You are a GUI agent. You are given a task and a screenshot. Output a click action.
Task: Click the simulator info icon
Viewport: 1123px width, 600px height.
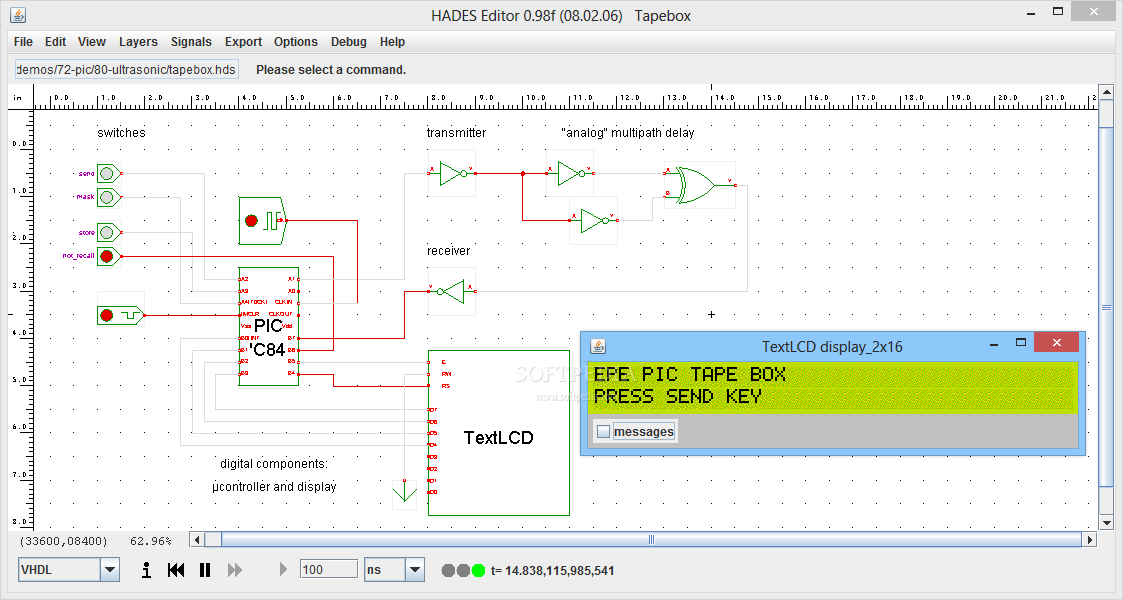[x=146, y=570]
